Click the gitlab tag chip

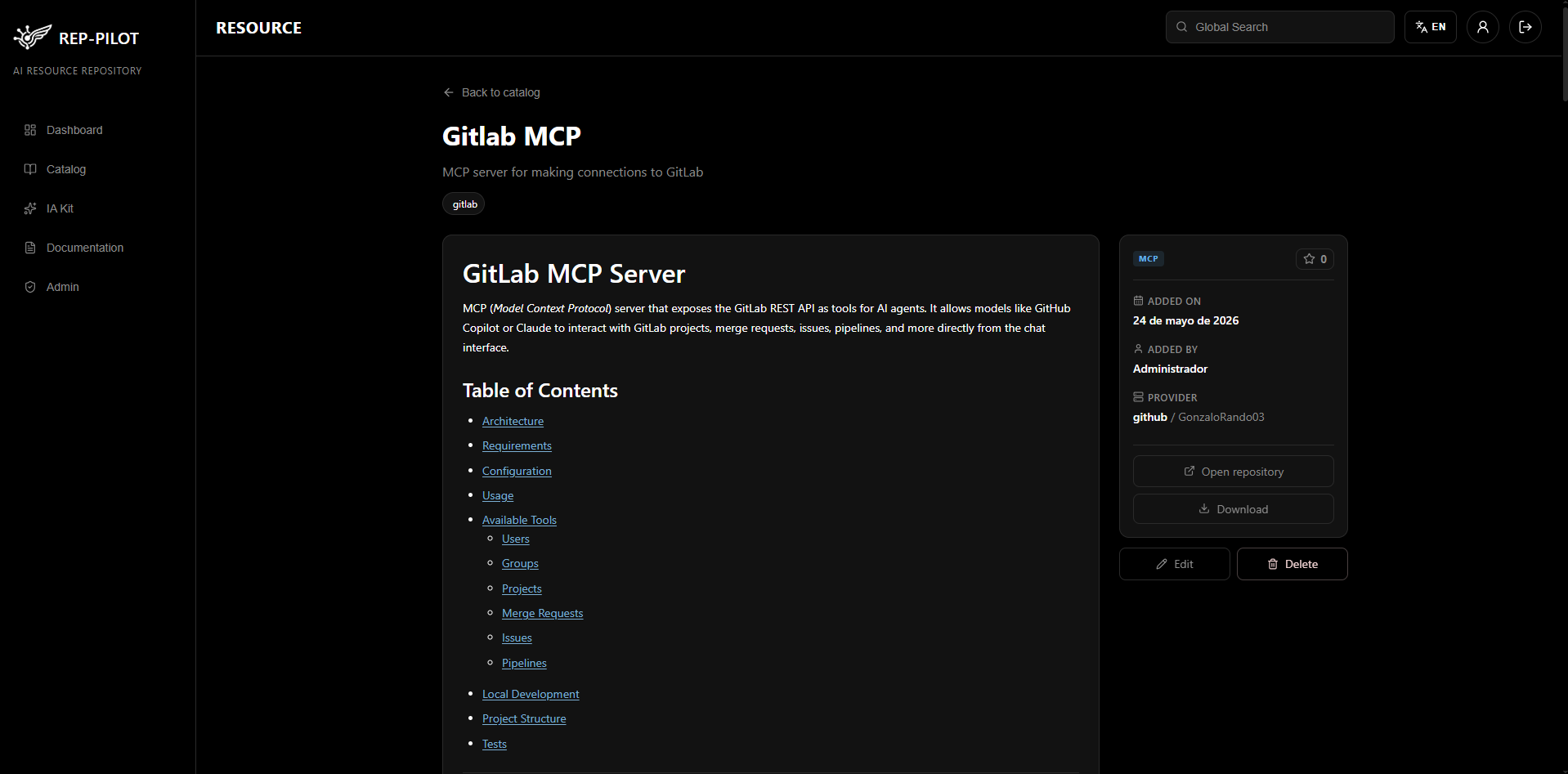point(464,204)
